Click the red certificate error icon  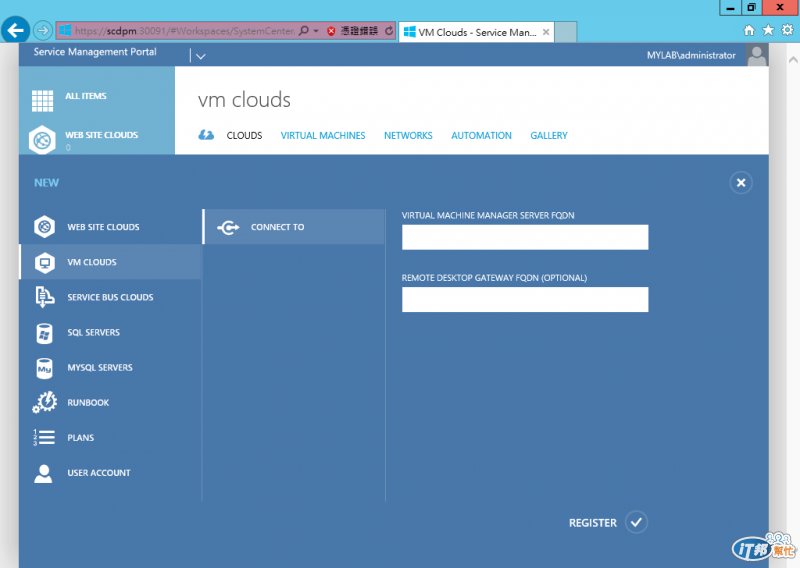[331, 31]
